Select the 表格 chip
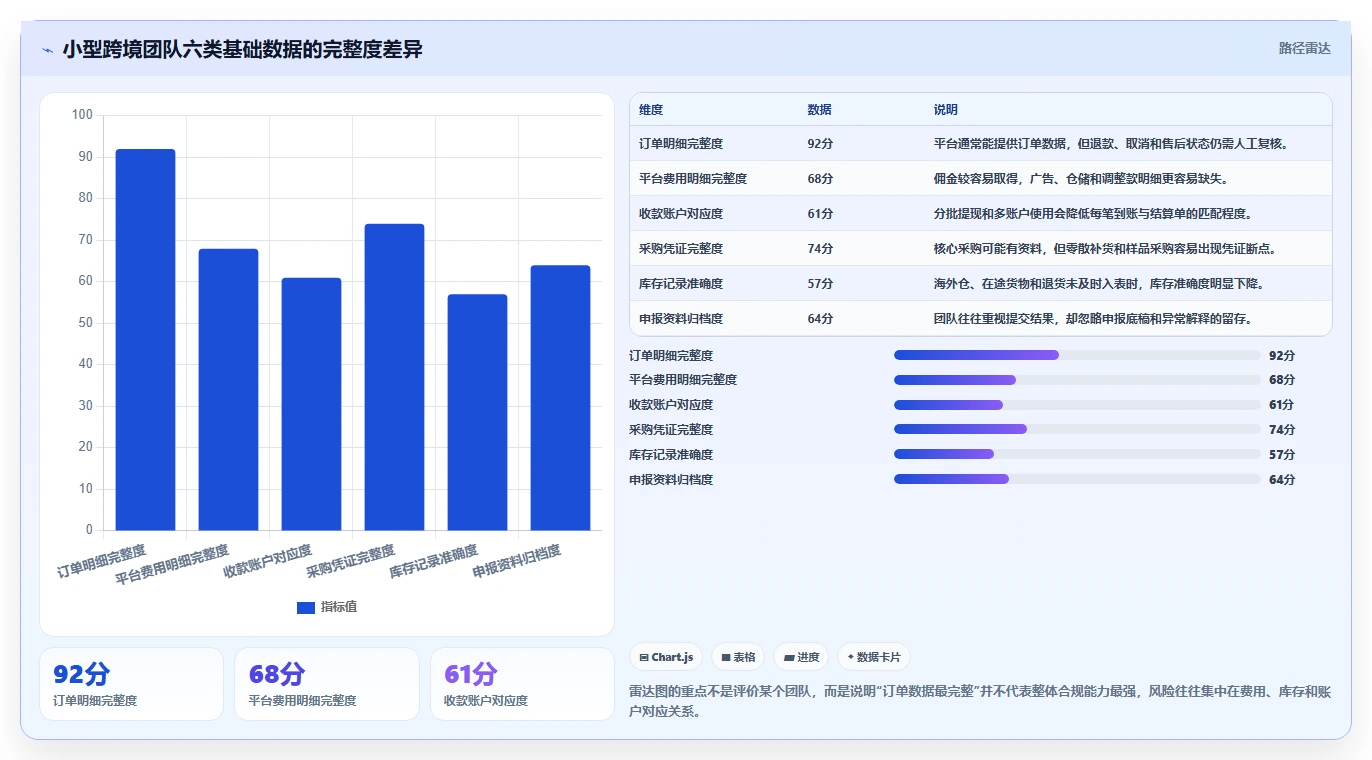Viewport: 1372px width, 760px height. pyautogui.click(x=738, y=657)
